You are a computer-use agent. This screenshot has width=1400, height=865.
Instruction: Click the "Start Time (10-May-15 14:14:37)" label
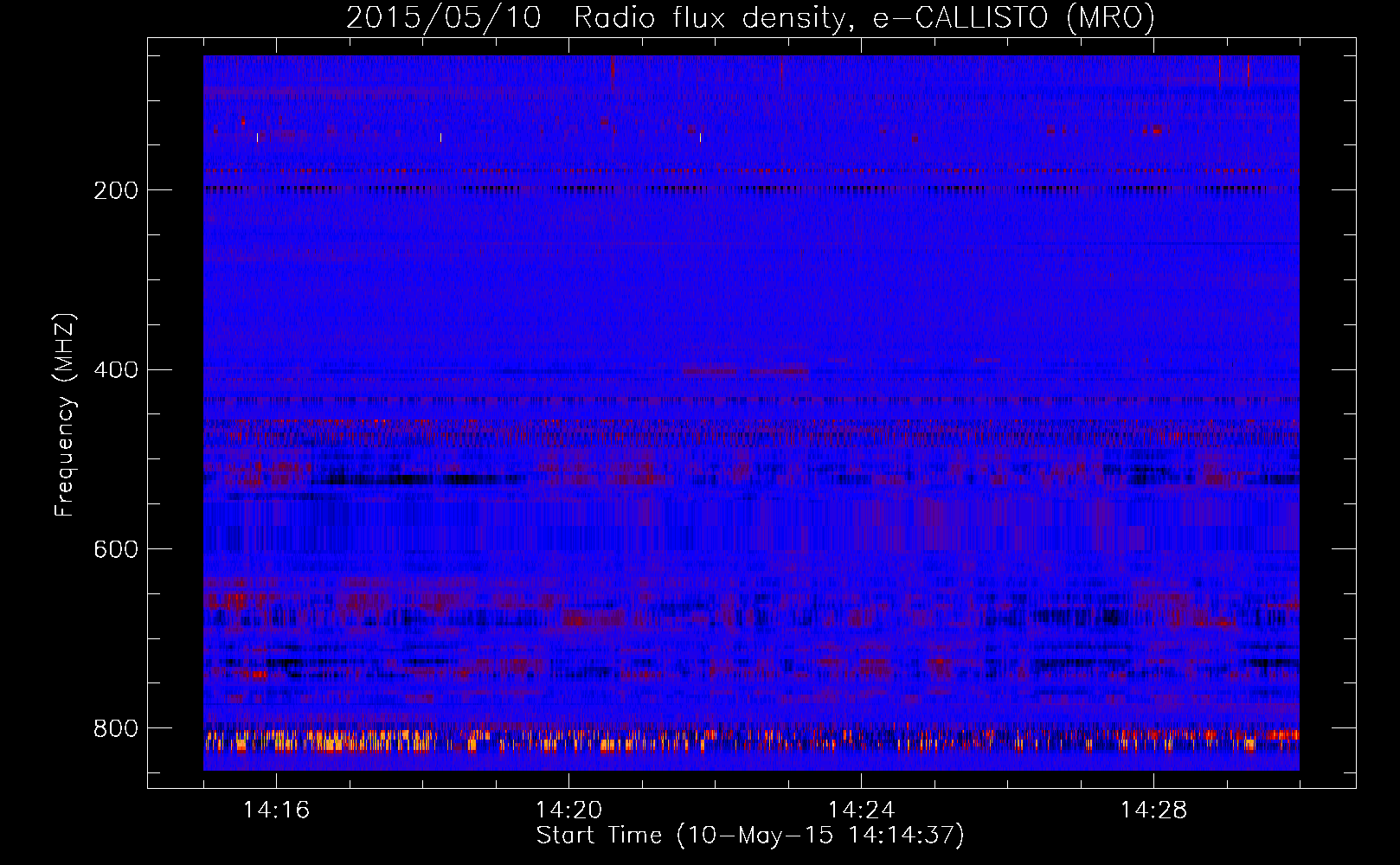pyautogui.click(x=750, y=836)
